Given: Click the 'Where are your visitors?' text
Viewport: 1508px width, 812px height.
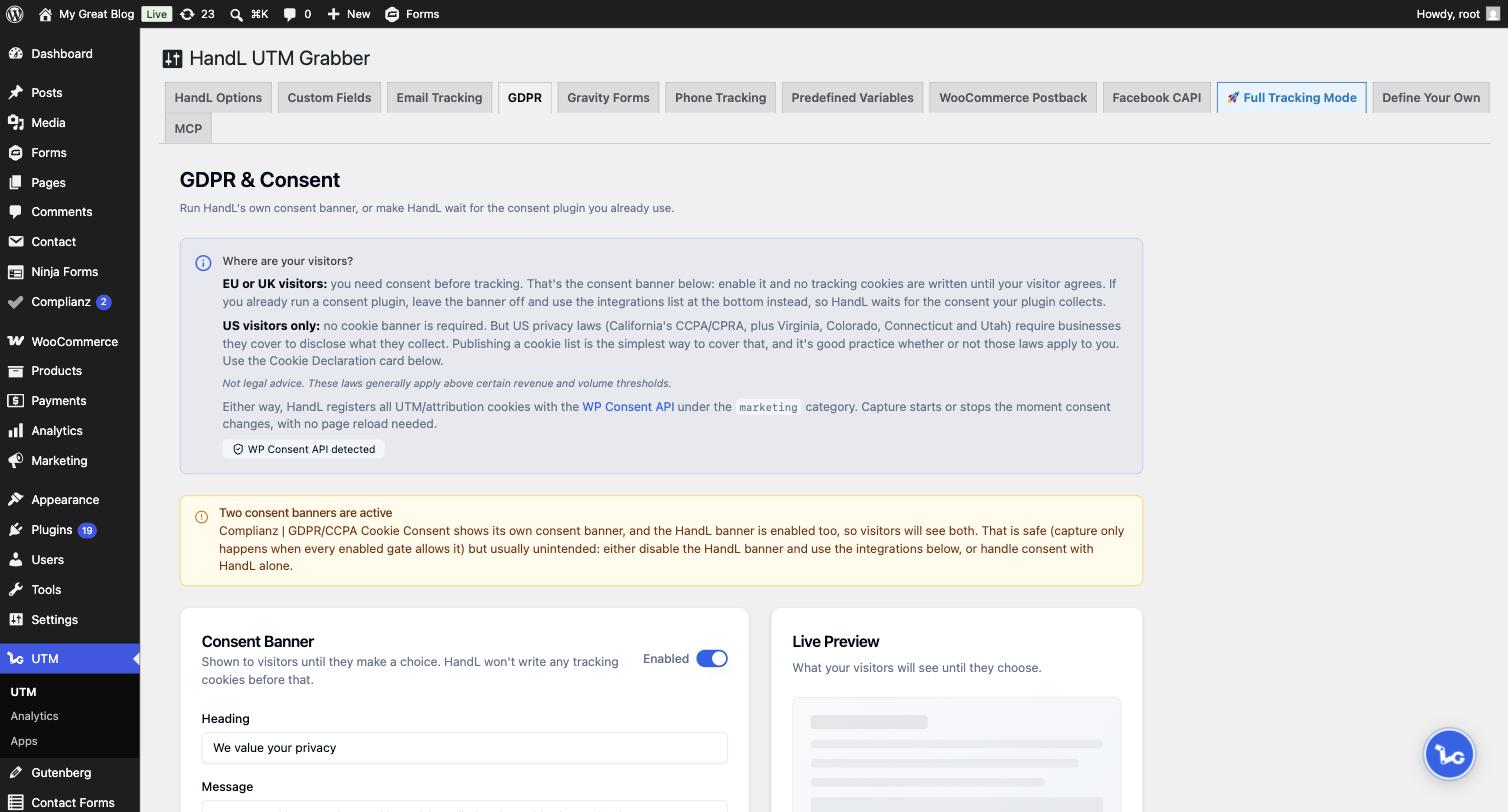Looking at the screenshot, I should point(288,261).
